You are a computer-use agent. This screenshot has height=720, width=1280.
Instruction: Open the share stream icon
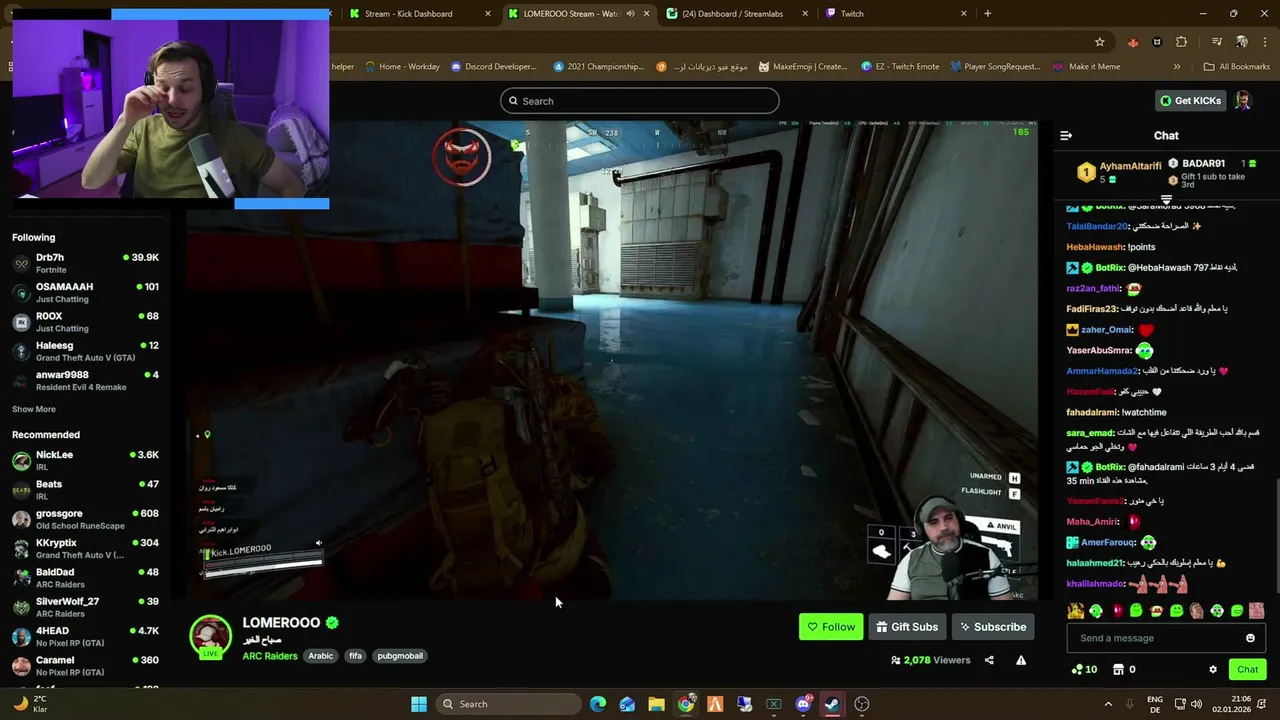989,660
